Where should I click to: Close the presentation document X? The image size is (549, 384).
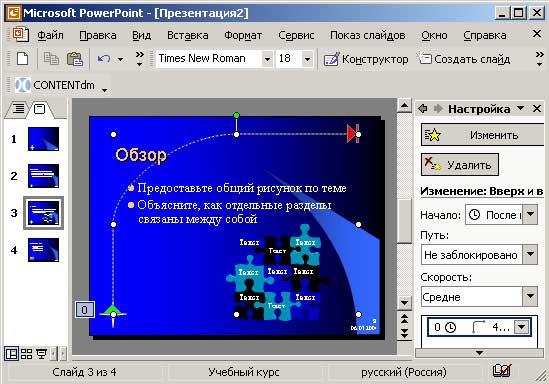[x=537, y=34]
